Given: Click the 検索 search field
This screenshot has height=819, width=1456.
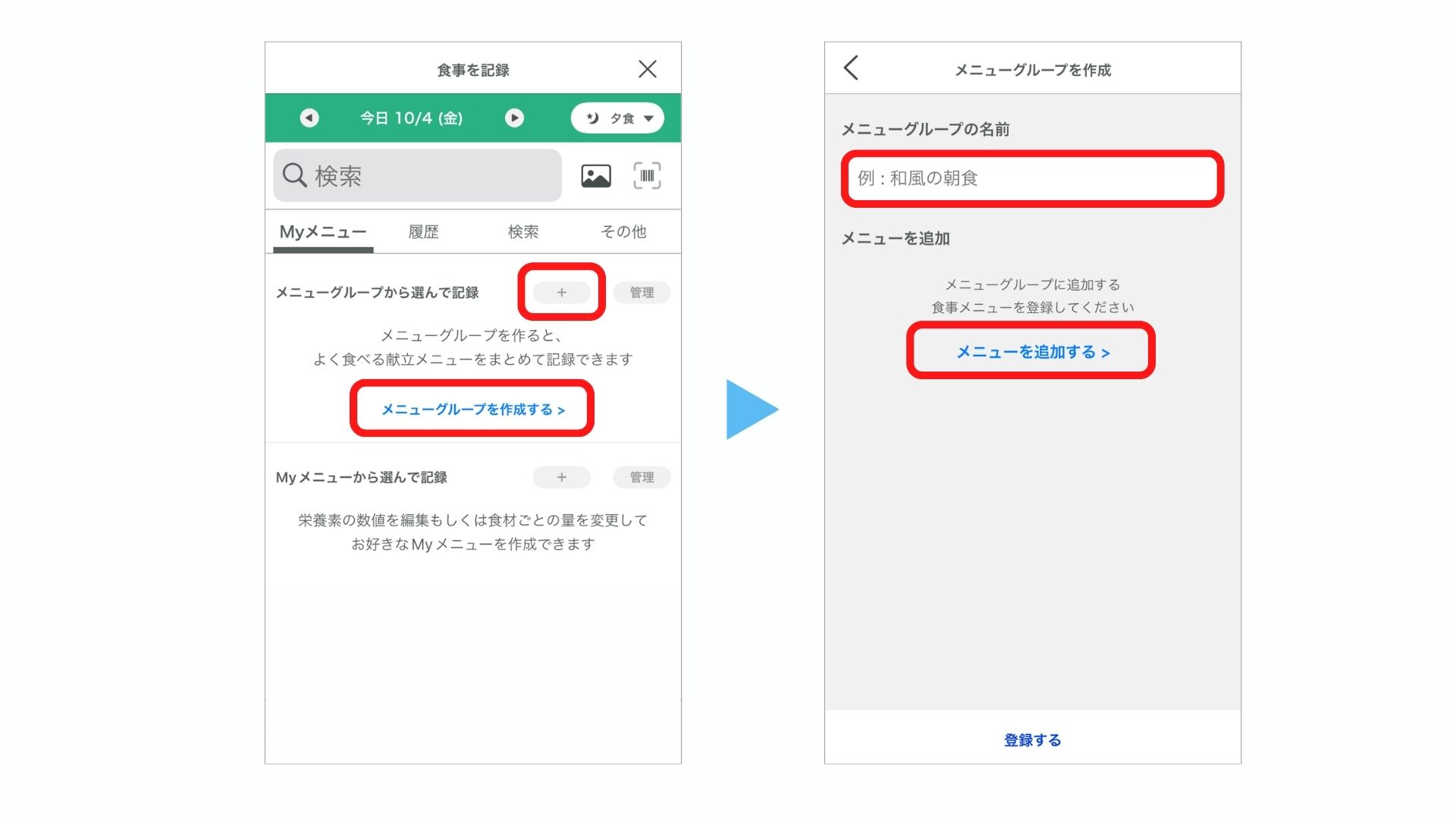Looking at the screenshot, I should 417,175.
